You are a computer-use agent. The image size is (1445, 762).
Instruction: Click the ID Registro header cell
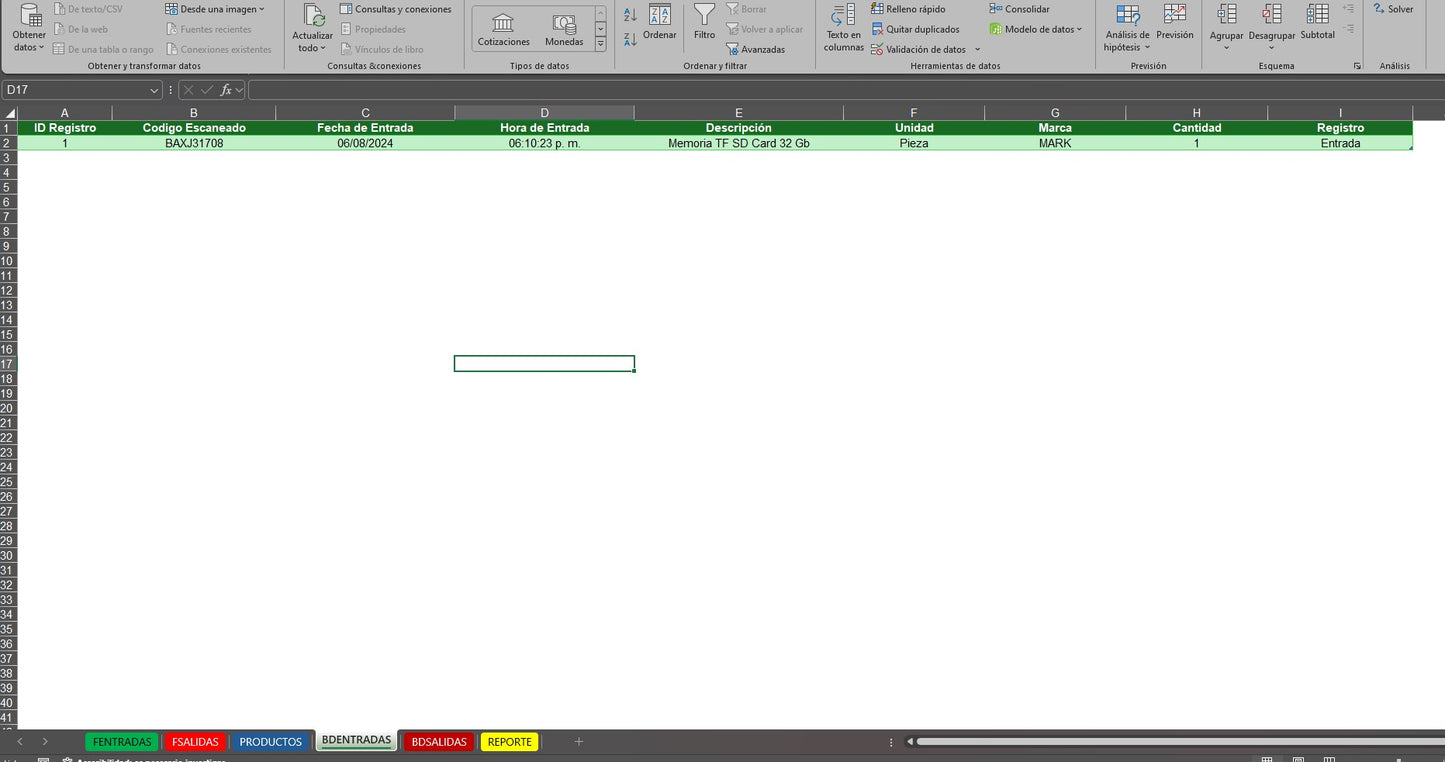[x=65, y=128]
